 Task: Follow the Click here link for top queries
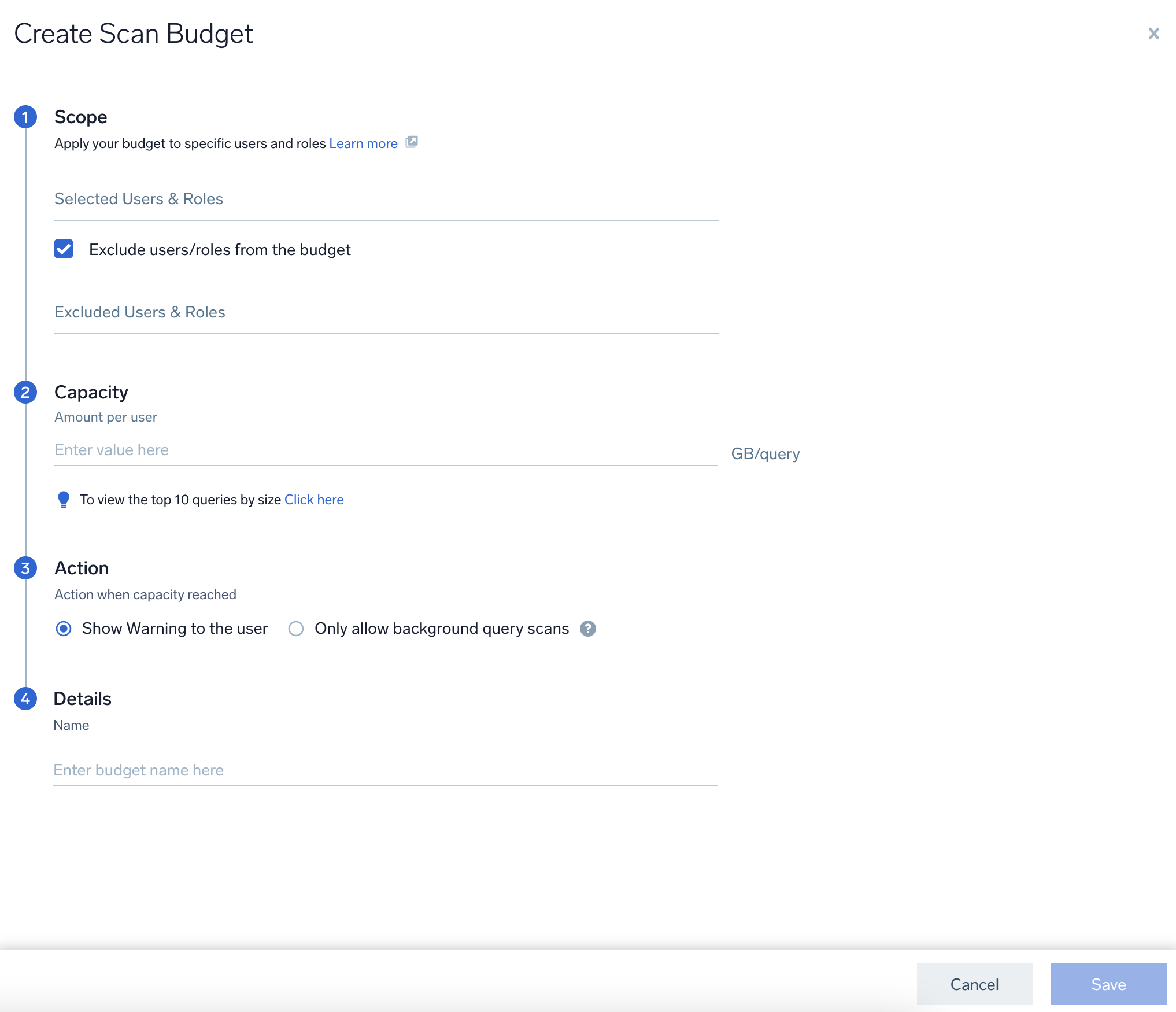pos(314,500)
